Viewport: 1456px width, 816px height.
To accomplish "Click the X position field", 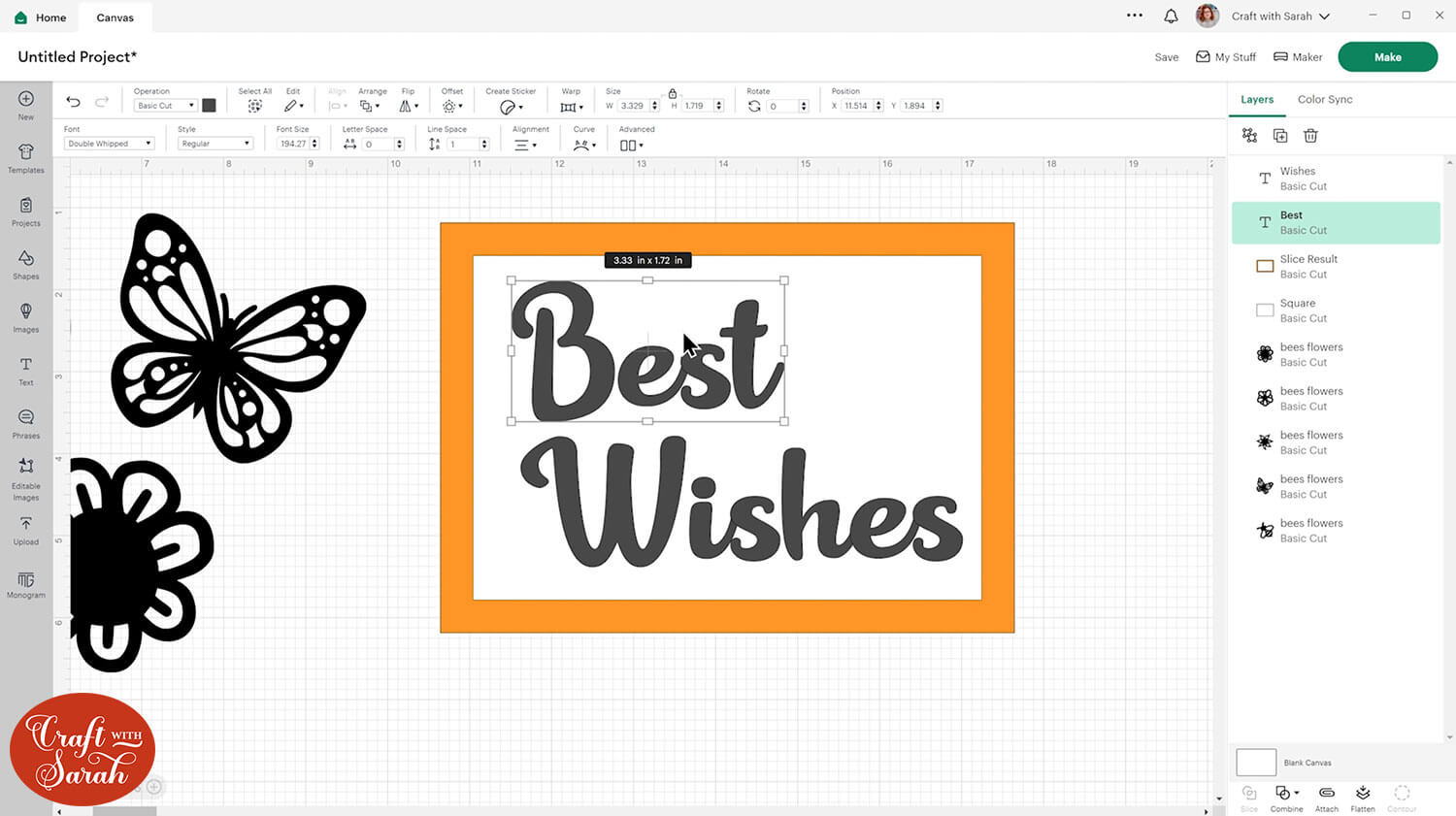I will 858,106.
